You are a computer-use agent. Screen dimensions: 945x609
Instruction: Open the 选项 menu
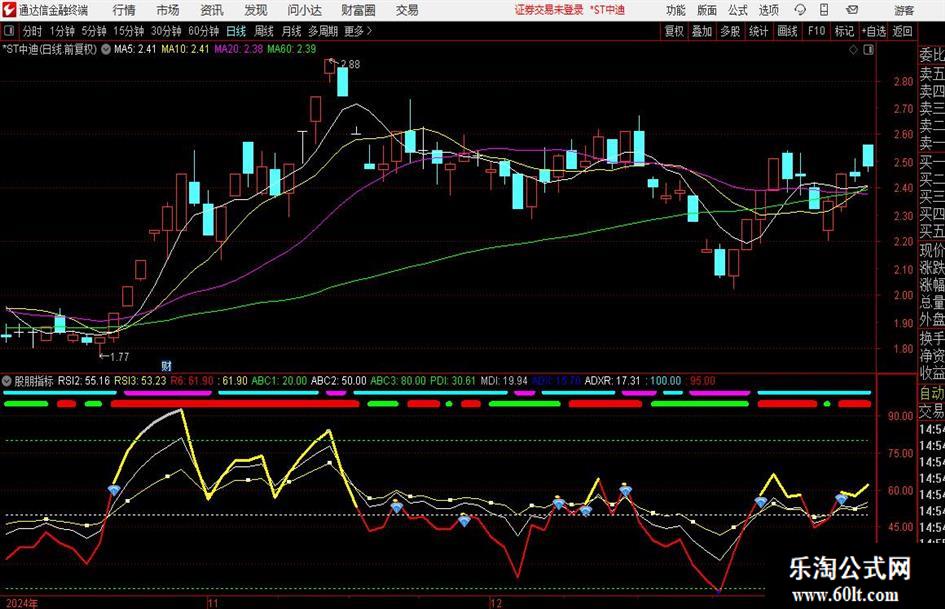[x=768, y=10]
